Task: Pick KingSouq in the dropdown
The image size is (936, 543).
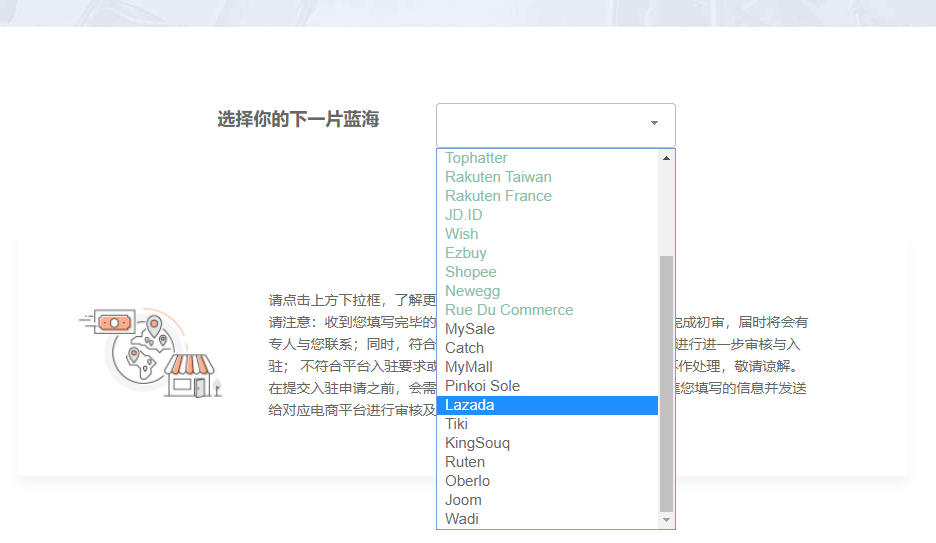Action: (x=547, y=443)
